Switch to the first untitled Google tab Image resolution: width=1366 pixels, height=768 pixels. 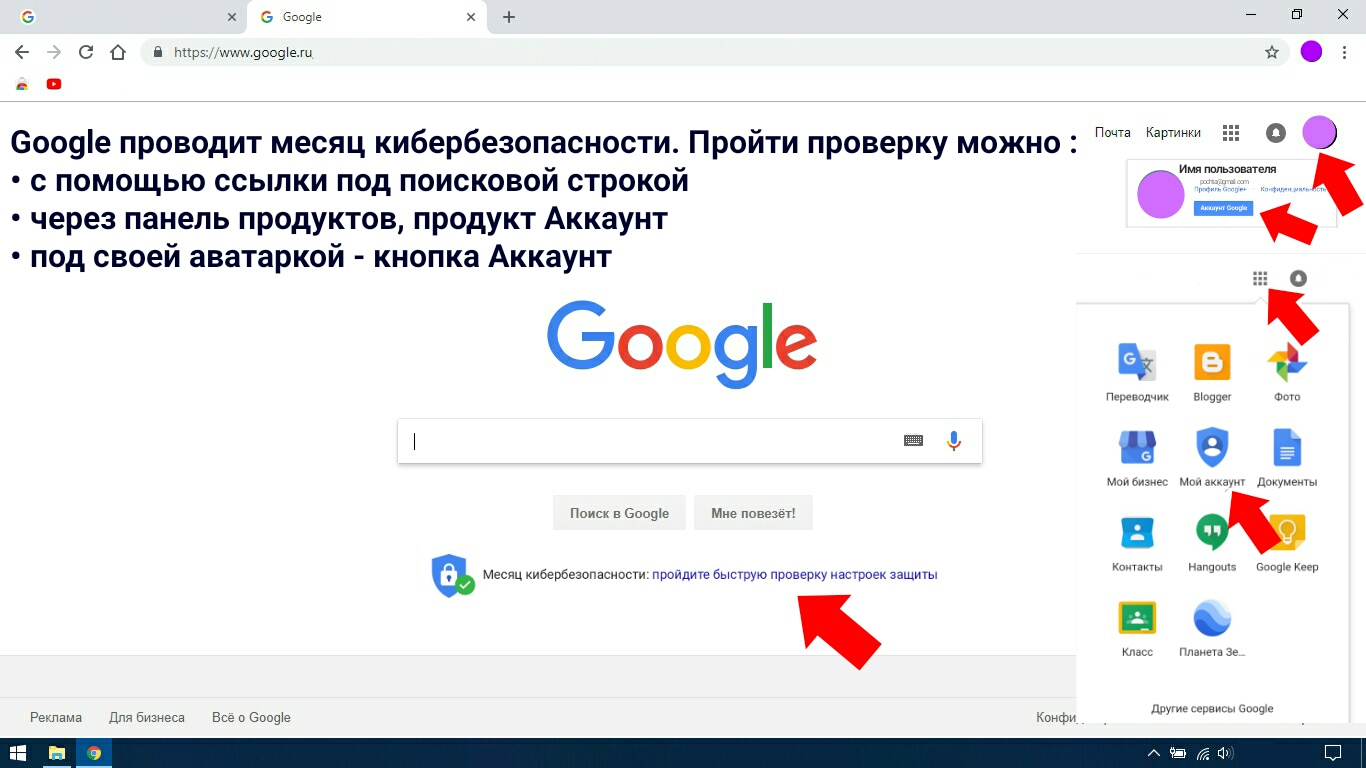pyautogui.click(x=123, y=17)
